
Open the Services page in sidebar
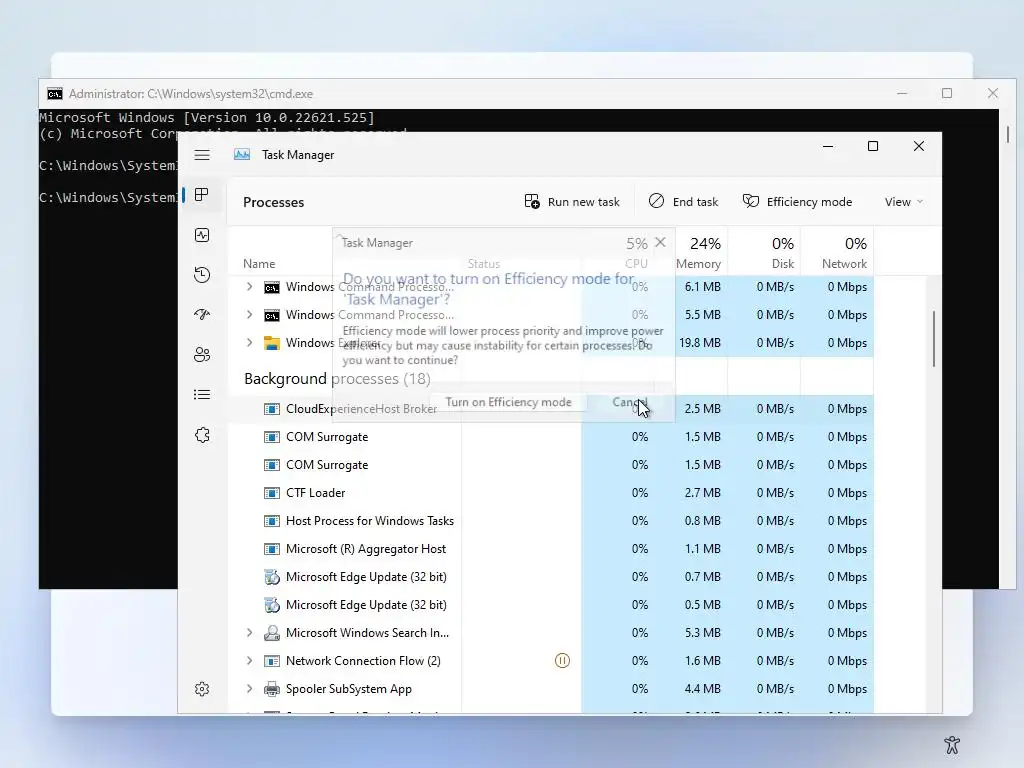(x=202, y=435)
